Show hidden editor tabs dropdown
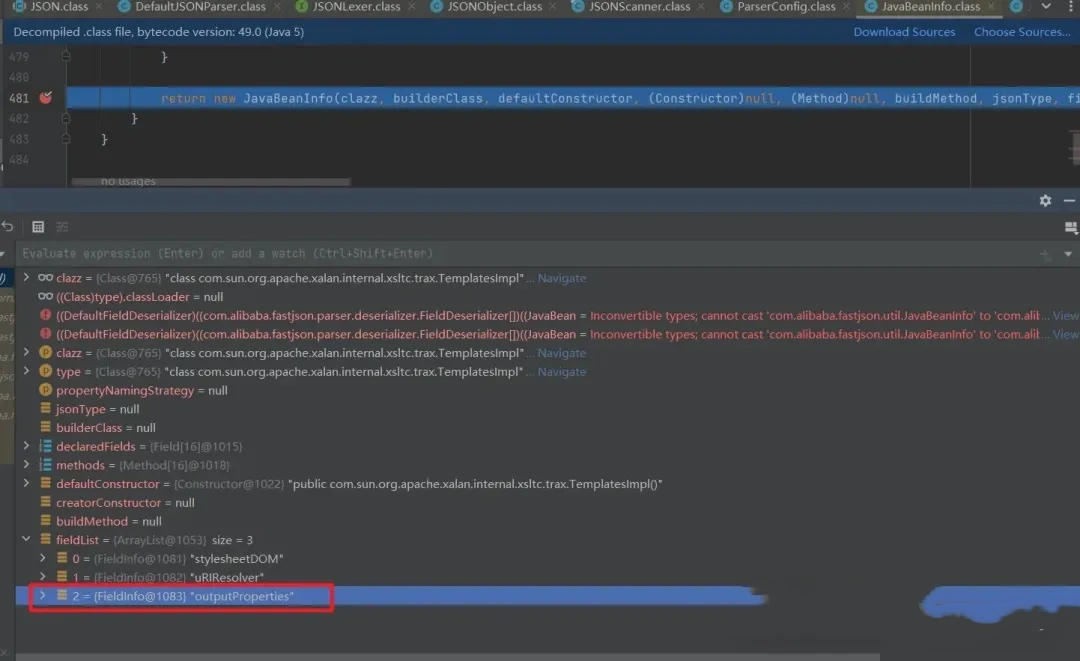1080x661 pixels. coord(1046,6)
